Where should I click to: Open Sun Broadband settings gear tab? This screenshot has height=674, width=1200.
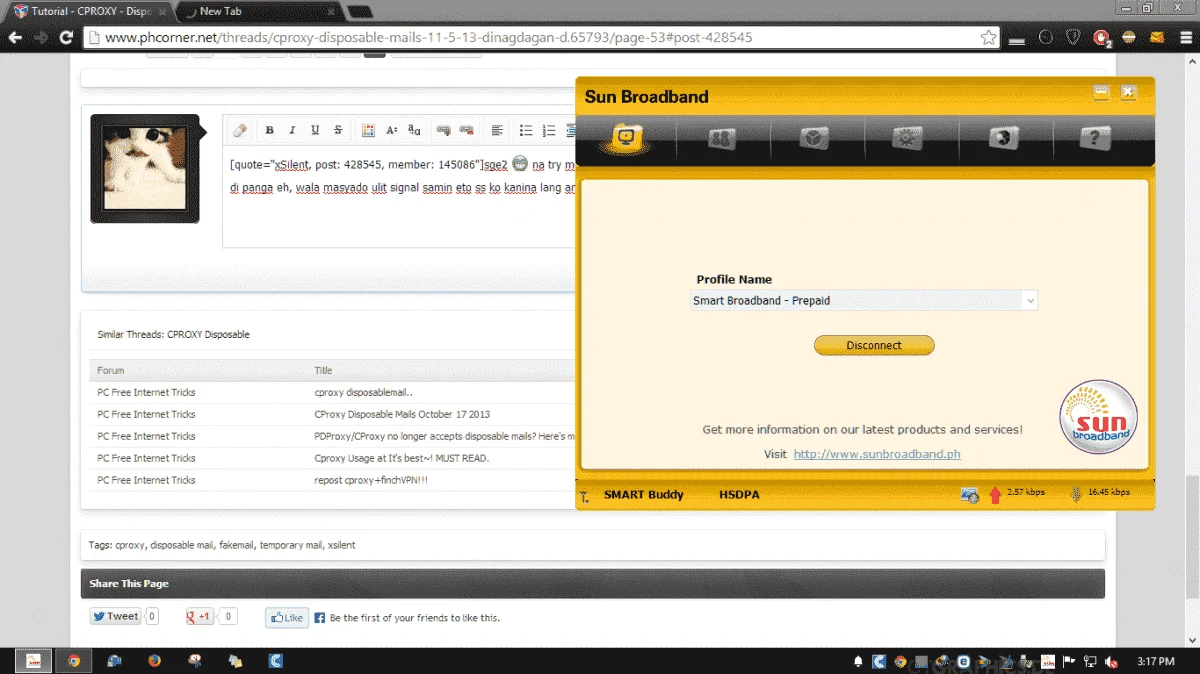click(908, 139)
